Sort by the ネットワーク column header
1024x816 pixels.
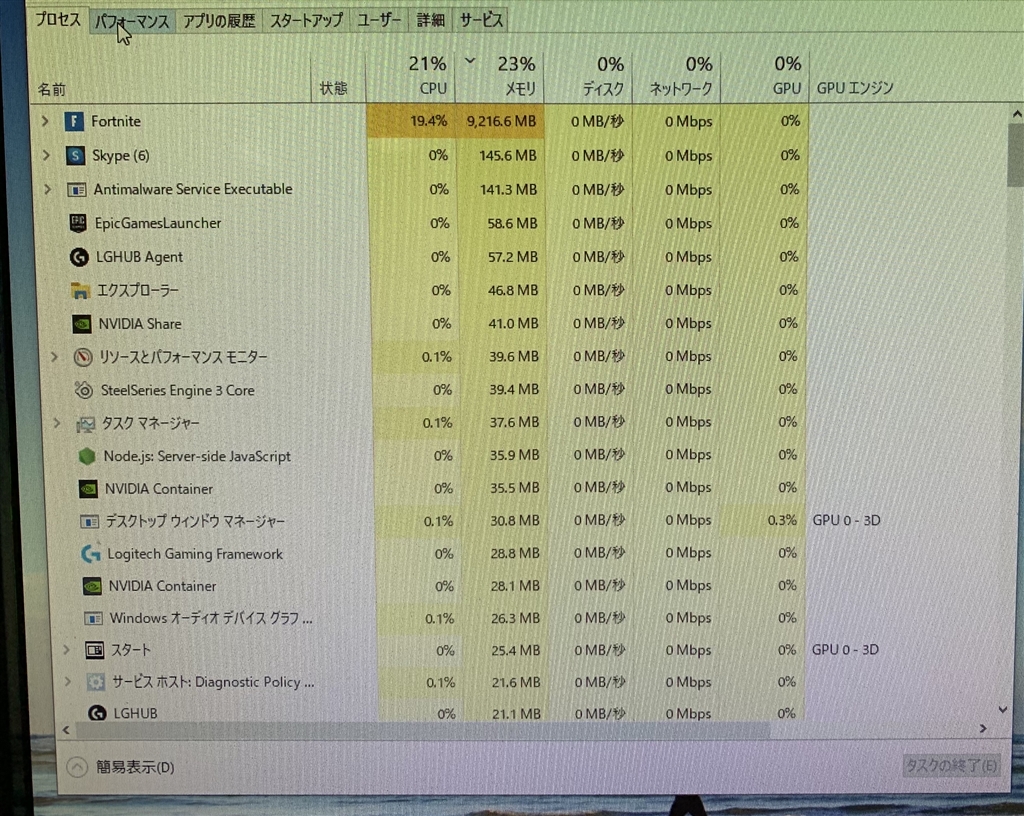tap(677, 76)
